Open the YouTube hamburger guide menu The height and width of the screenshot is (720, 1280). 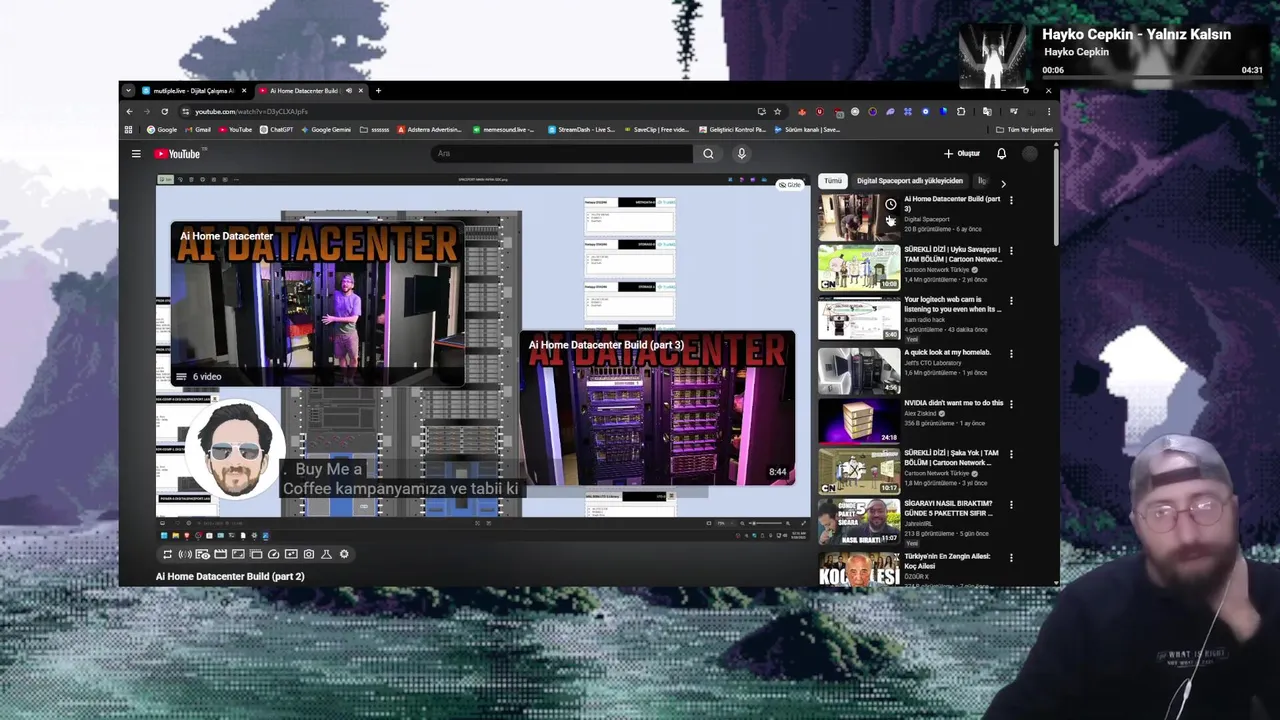coord(136,154)
